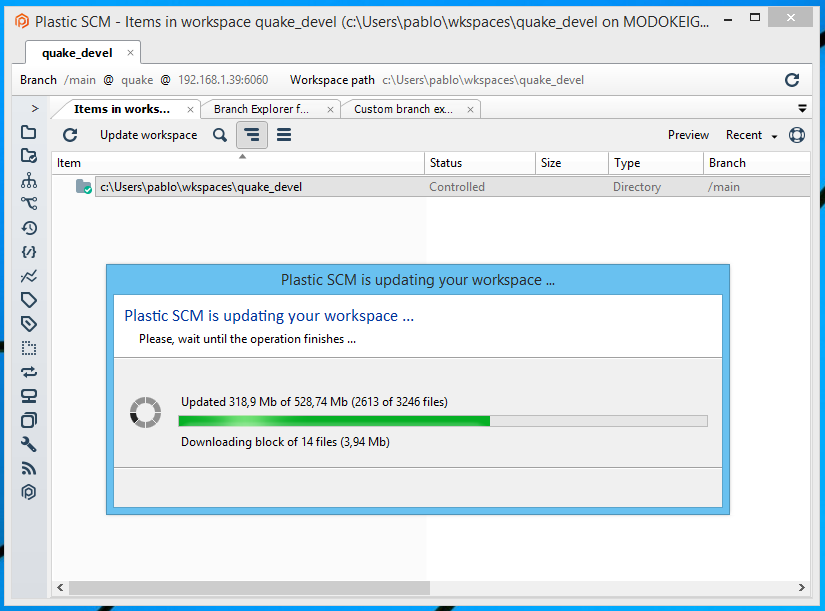The height and width of the screenshot is (611, 825).
Task: Switch to flat list view icon
Action: (284, 135)
